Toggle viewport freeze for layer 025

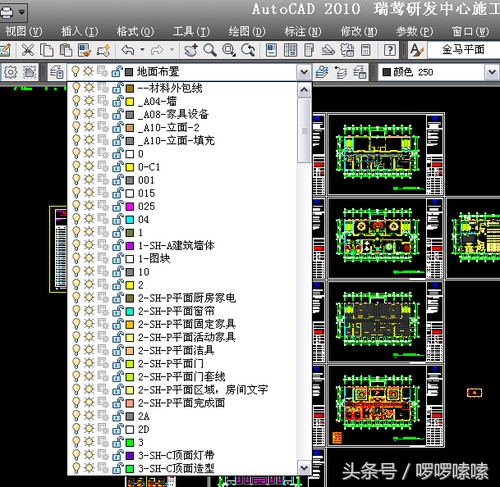click(x=103, y=206)
